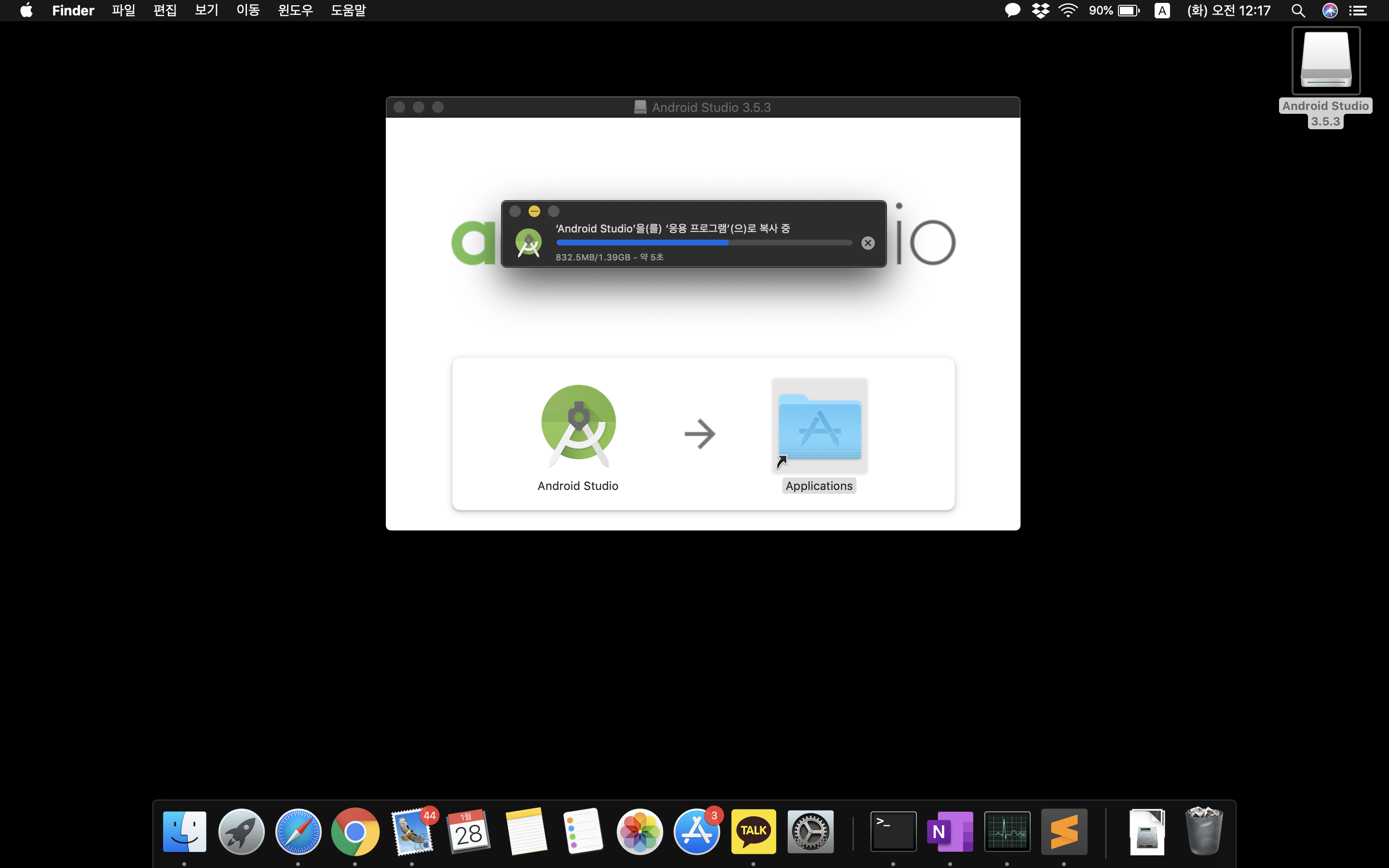The height and width of the screenshot is (868, 1389).
Task: Open Sublime Text from the Dock
Action: coord(1063,831)
